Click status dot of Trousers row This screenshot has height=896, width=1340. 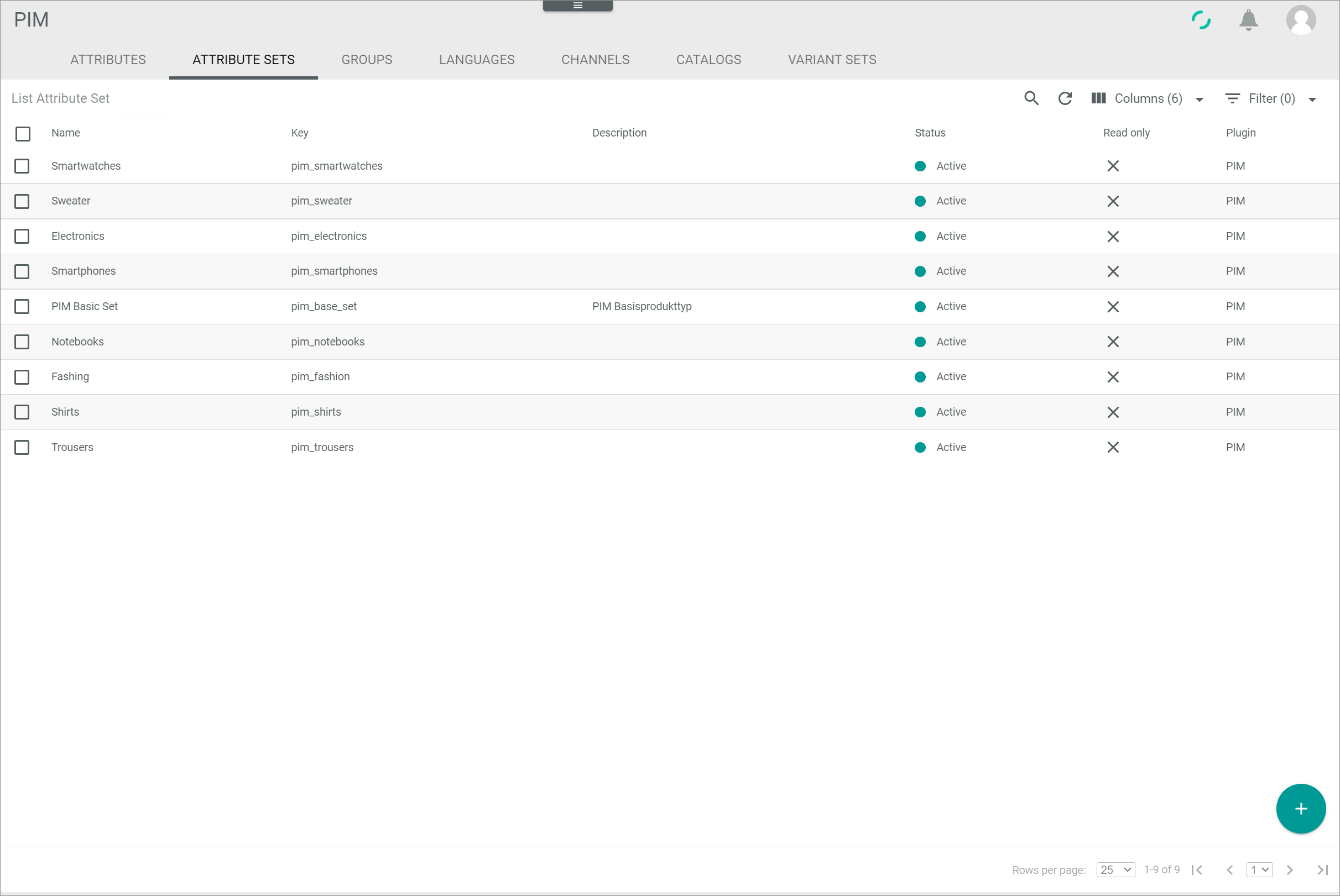[920, 447]
